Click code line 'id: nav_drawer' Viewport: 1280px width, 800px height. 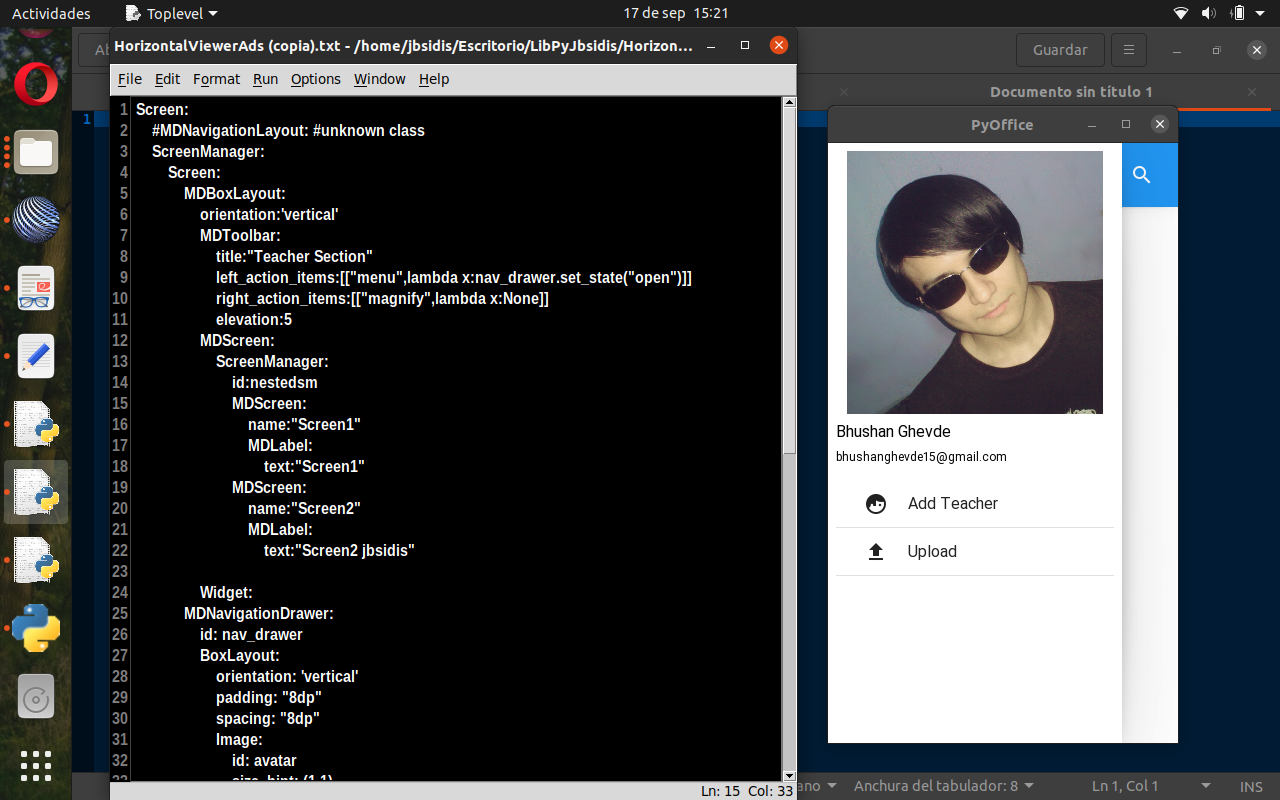tap(251, 635)
